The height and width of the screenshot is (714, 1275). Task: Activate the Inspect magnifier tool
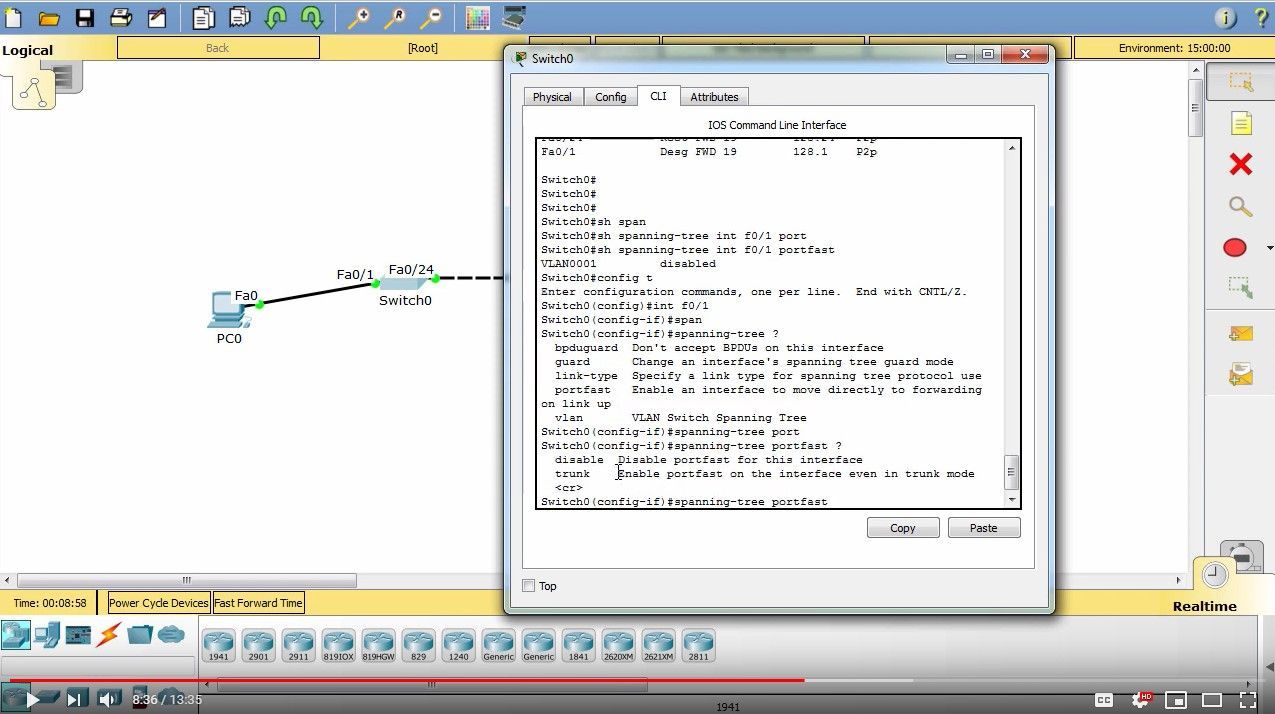[x=1241, y=207]
